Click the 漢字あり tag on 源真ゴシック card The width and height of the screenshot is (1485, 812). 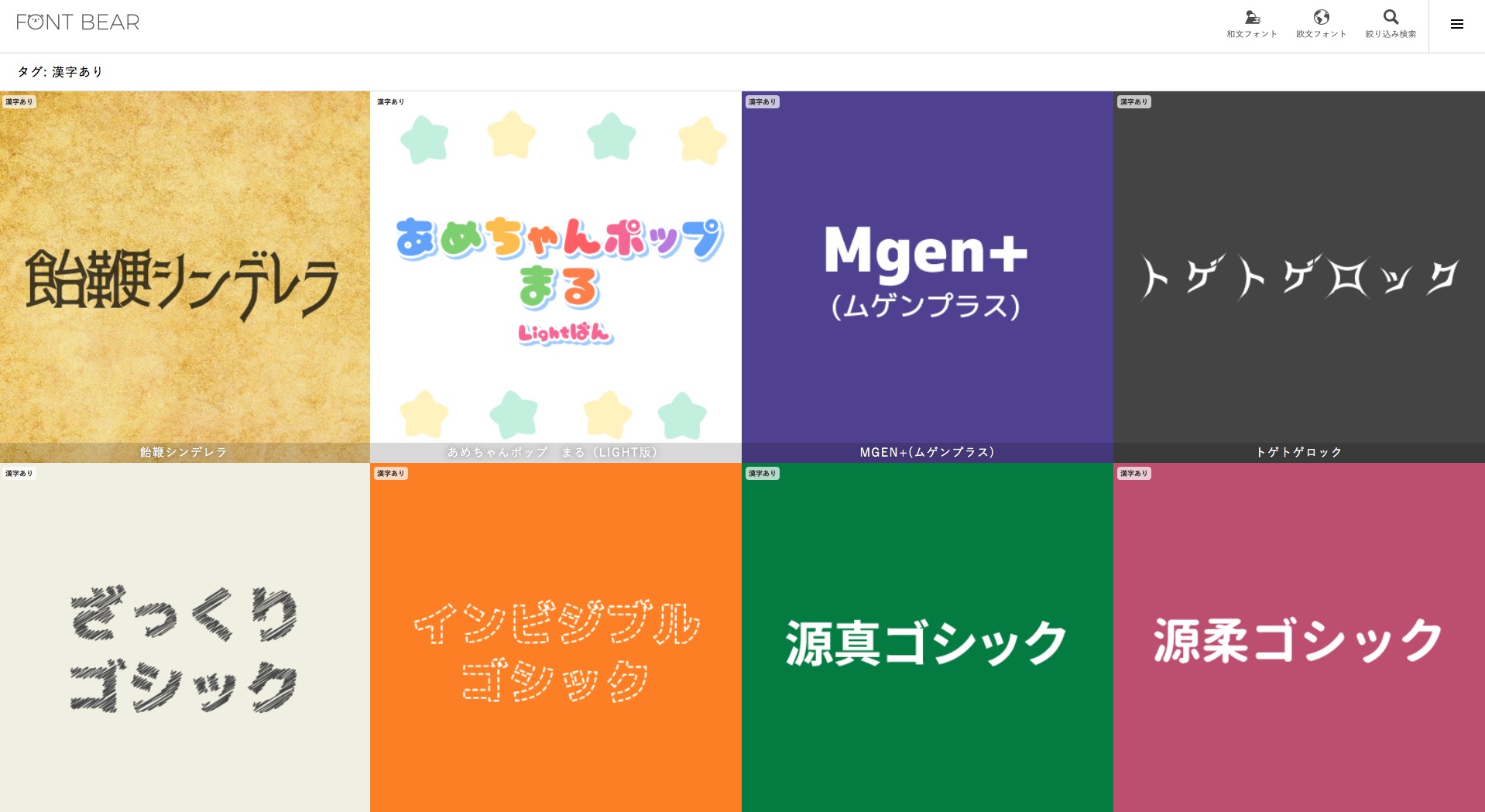tap(763, 473)
